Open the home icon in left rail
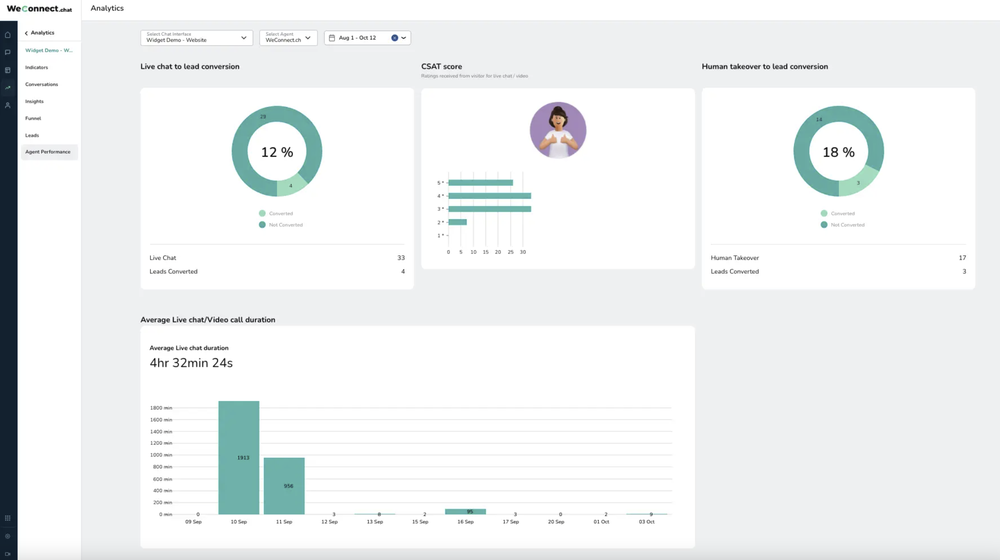The image size is (1000, 560). tap(8, 35)
